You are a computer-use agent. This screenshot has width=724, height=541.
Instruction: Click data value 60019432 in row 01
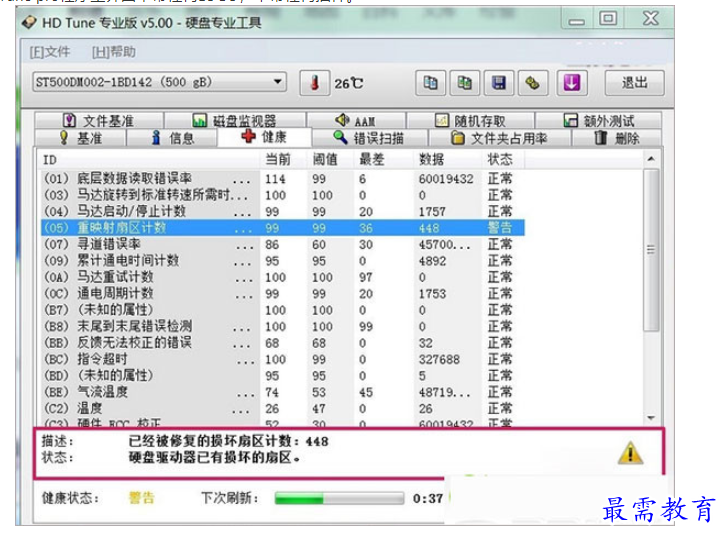coord(446,179)
